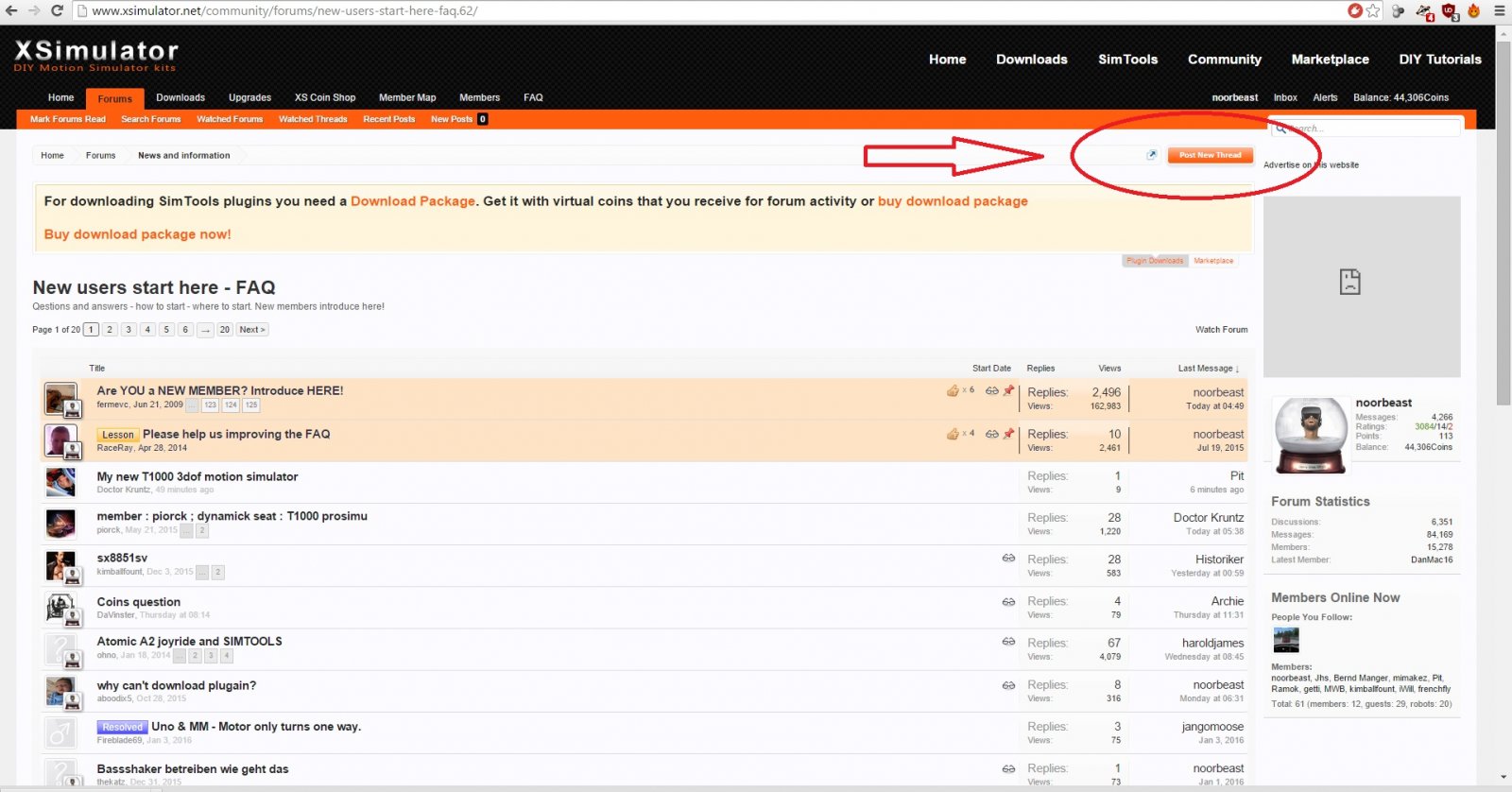Click Search Forums in the orange bar
1512x792 pixels.
[150, 119]
